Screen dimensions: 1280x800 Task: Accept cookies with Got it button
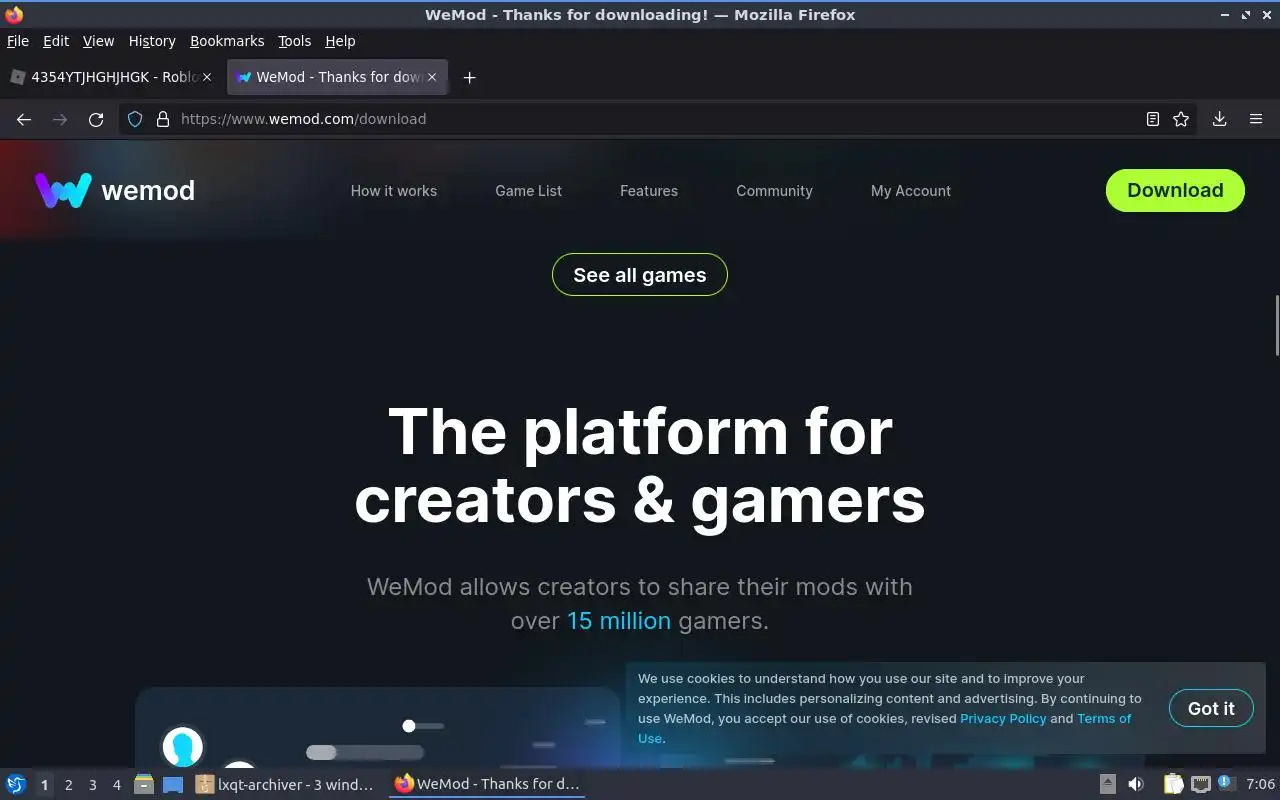coord(1211,708)
